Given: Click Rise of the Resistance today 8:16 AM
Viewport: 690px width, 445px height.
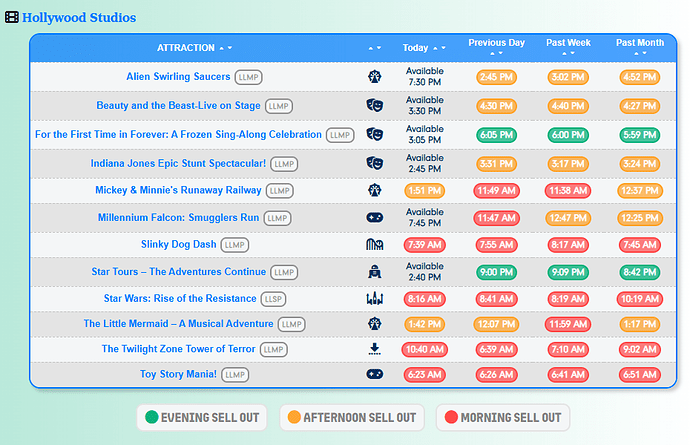Looking at the screenshot, I should tap(425, 299).
